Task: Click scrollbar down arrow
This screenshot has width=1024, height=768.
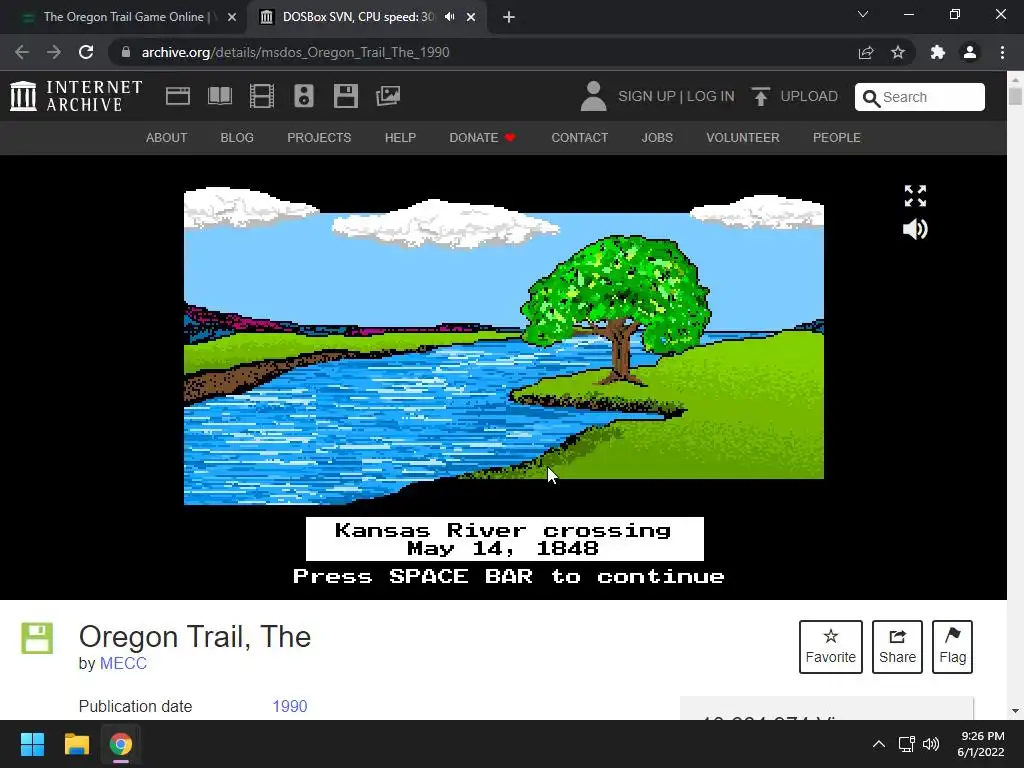Action: (1015, 711)
